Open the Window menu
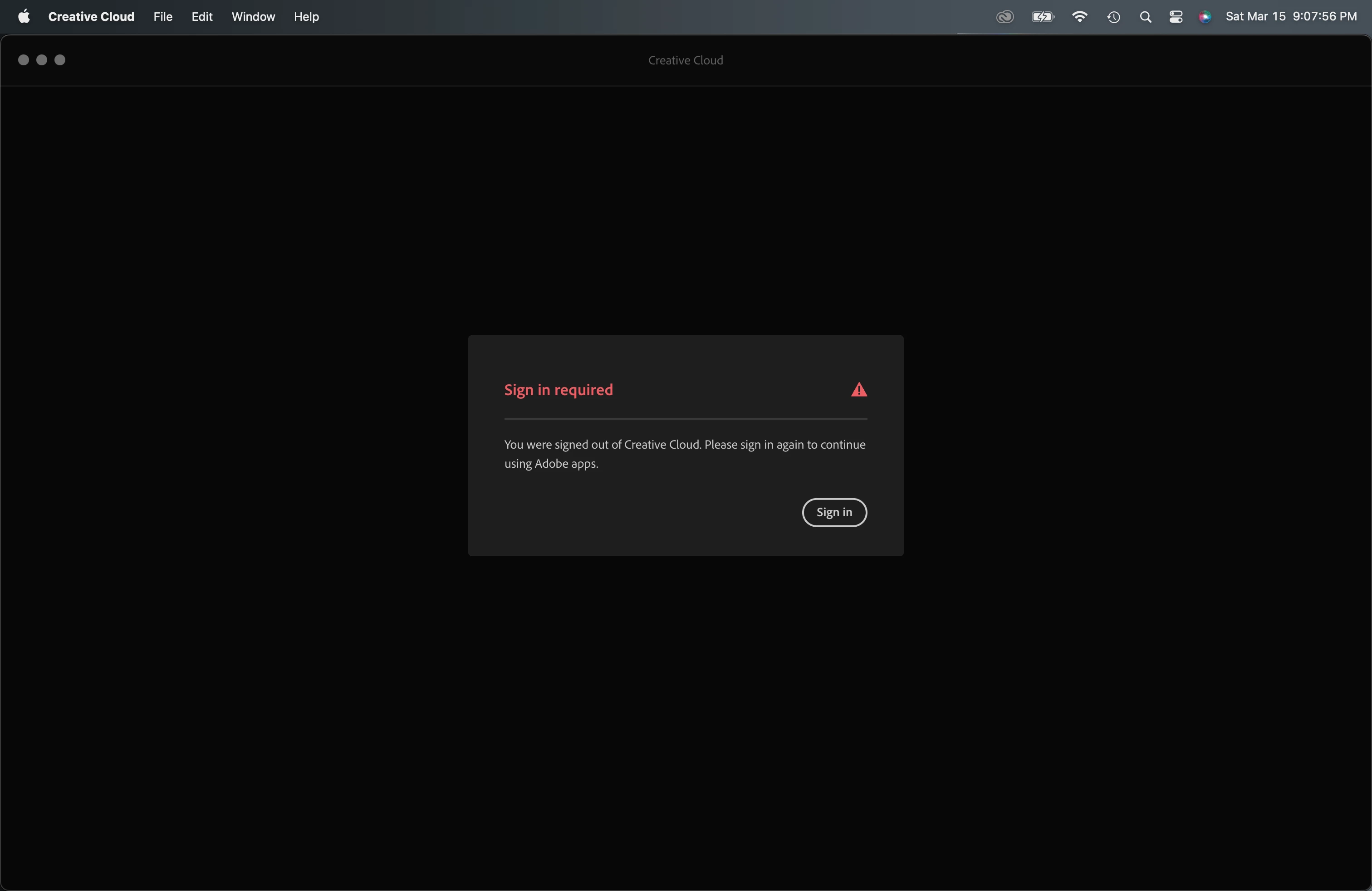 [x=253, y=17]
